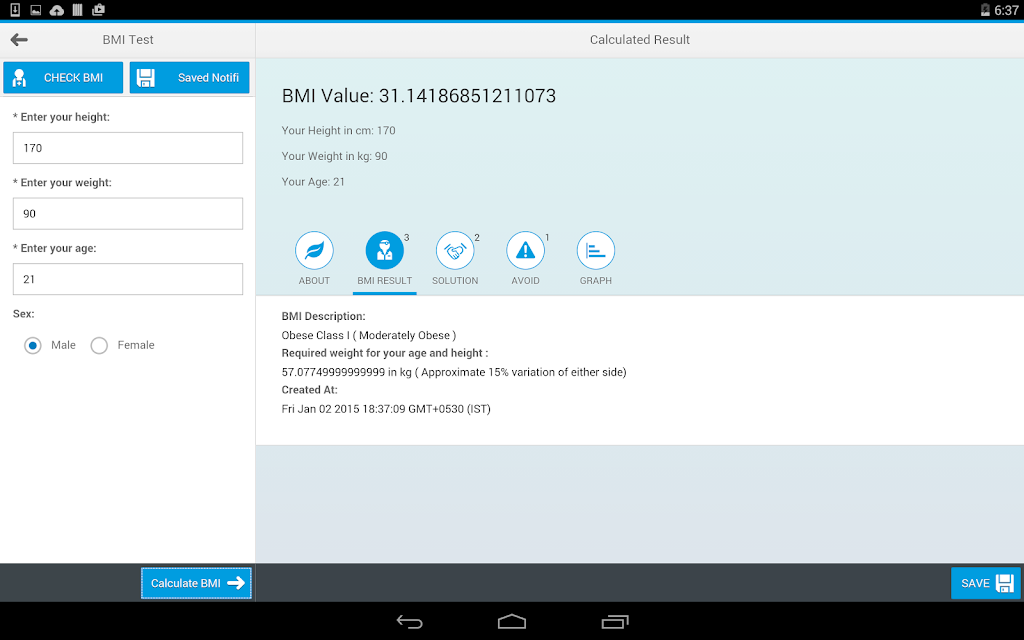Viewport: 1024px width, 640px height.
Task: Tap the 6:37 clock in status bar
Action: [x=1006, y=10]
